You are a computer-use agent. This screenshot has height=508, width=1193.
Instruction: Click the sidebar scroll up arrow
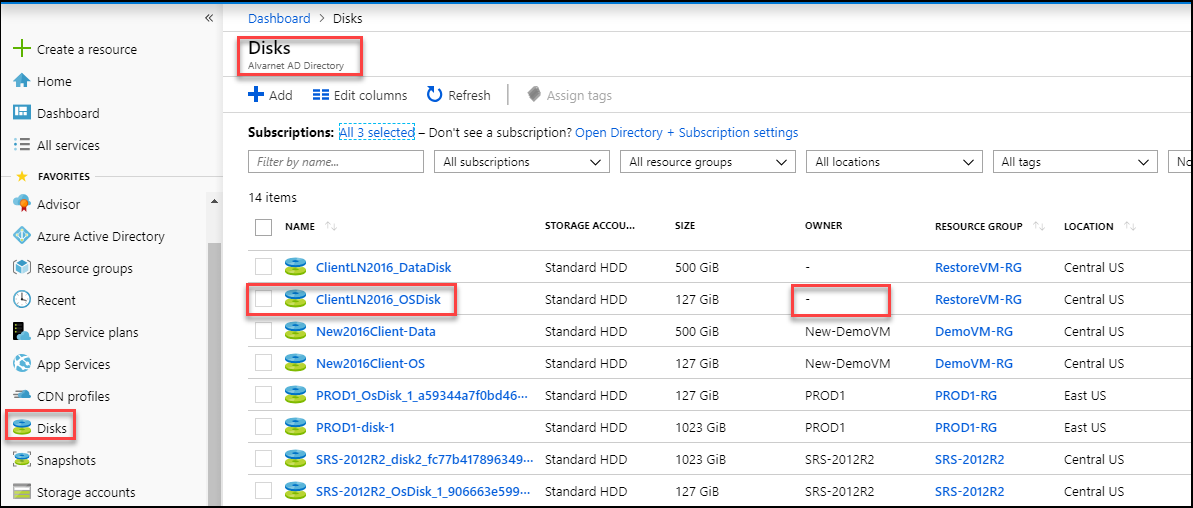(214, 201)
